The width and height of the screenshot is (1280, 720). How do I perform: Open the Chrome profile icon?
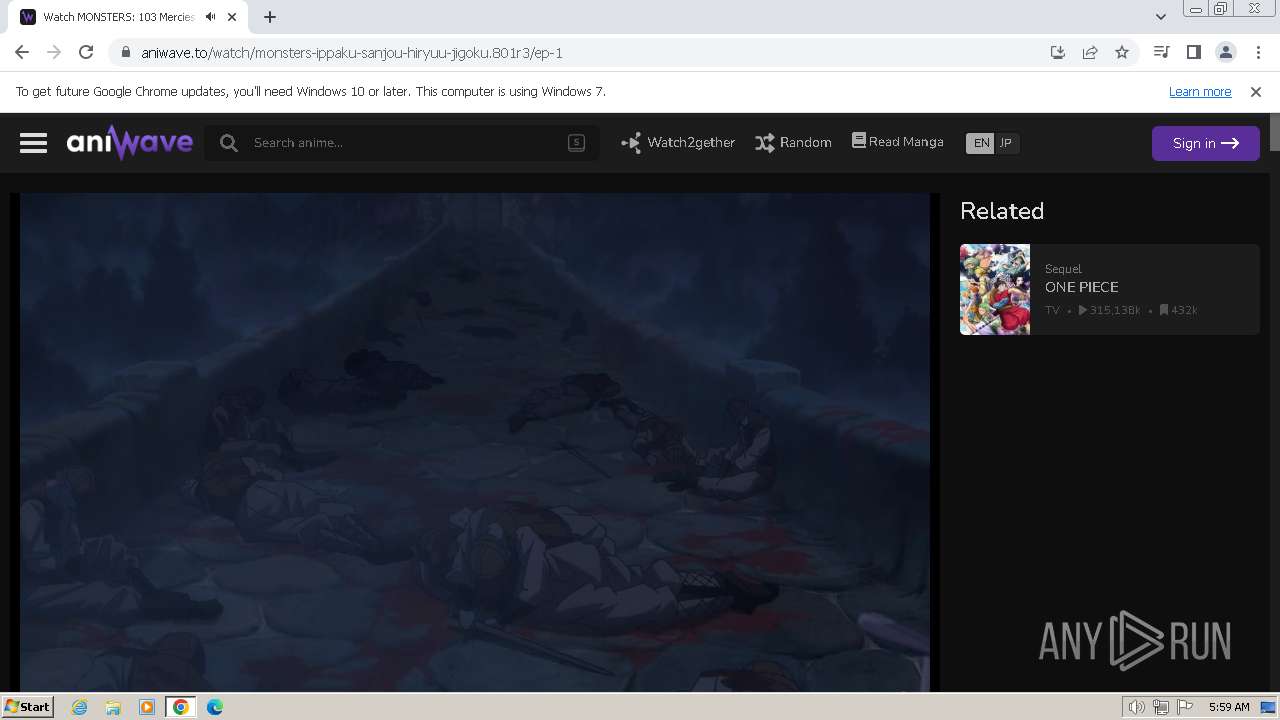[x=1226, y=52]
